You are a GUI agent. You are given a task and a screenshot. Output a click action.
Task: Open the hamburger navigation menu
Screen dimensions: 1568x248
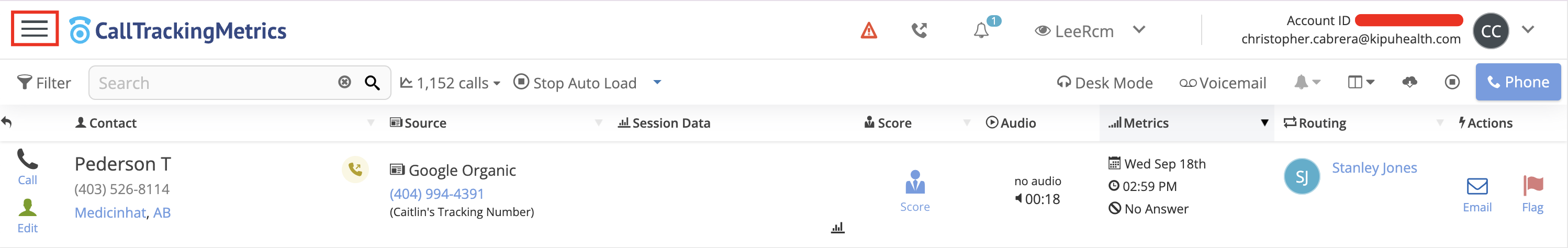click(x=35, y=29)
